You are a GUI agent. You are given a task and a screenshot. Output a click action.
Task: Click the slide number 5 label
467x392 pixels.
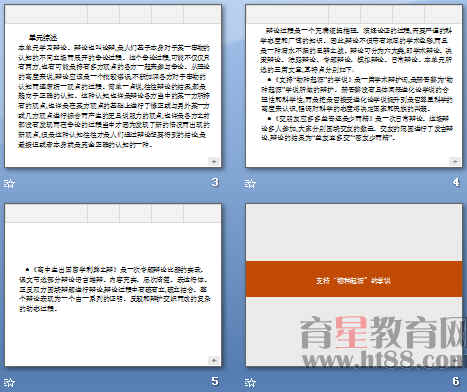click(215, 381)
